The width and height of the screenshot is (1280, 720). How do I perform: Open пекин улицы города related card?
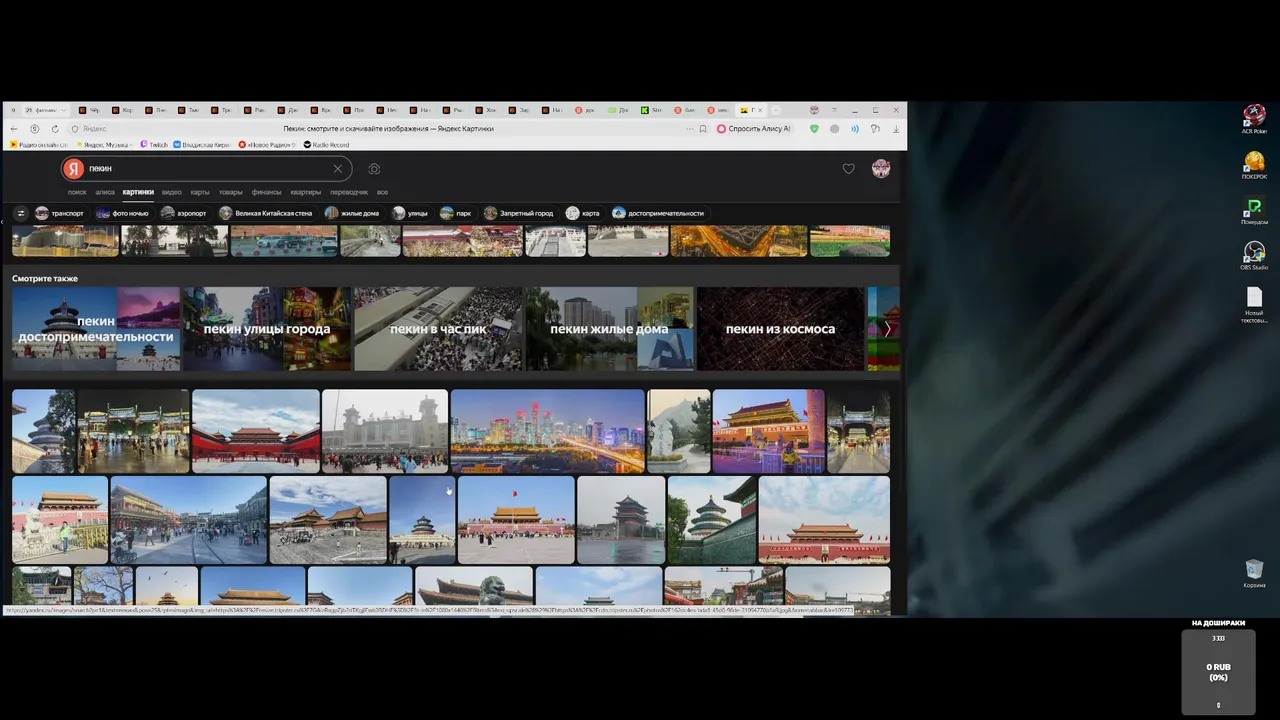[267, 329]
